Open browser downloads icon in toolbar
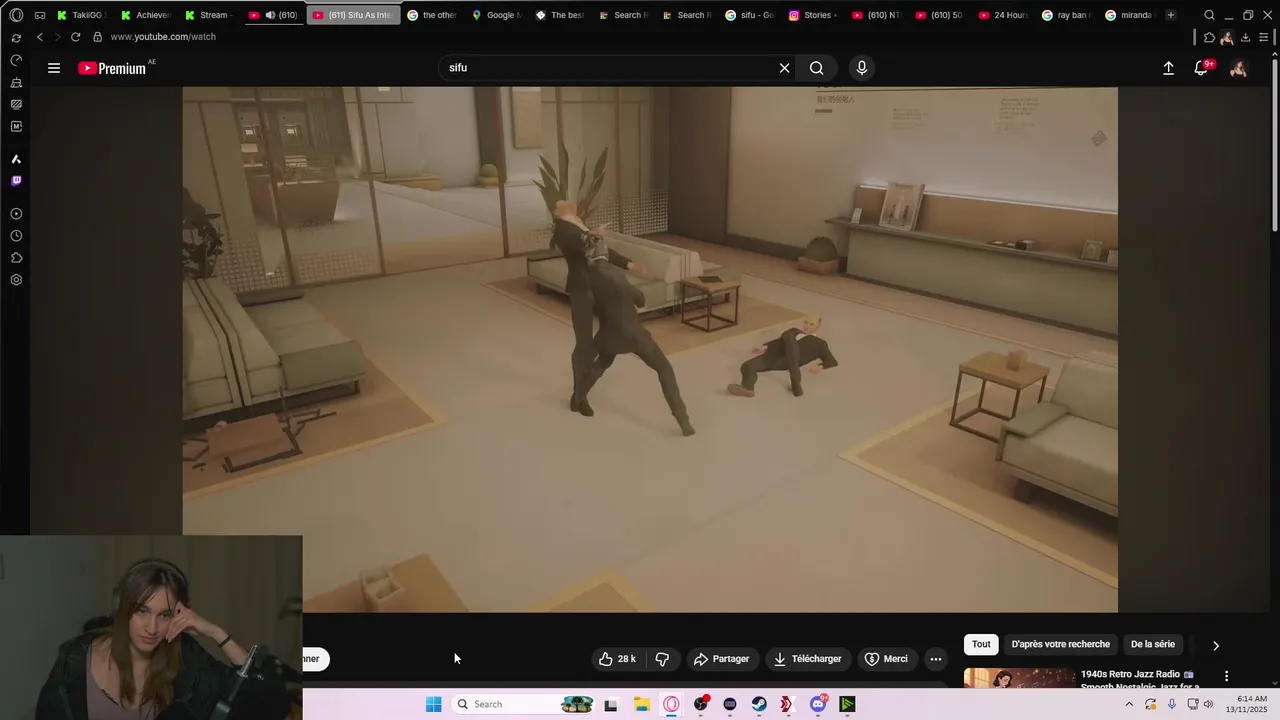 coord(1245,37)
